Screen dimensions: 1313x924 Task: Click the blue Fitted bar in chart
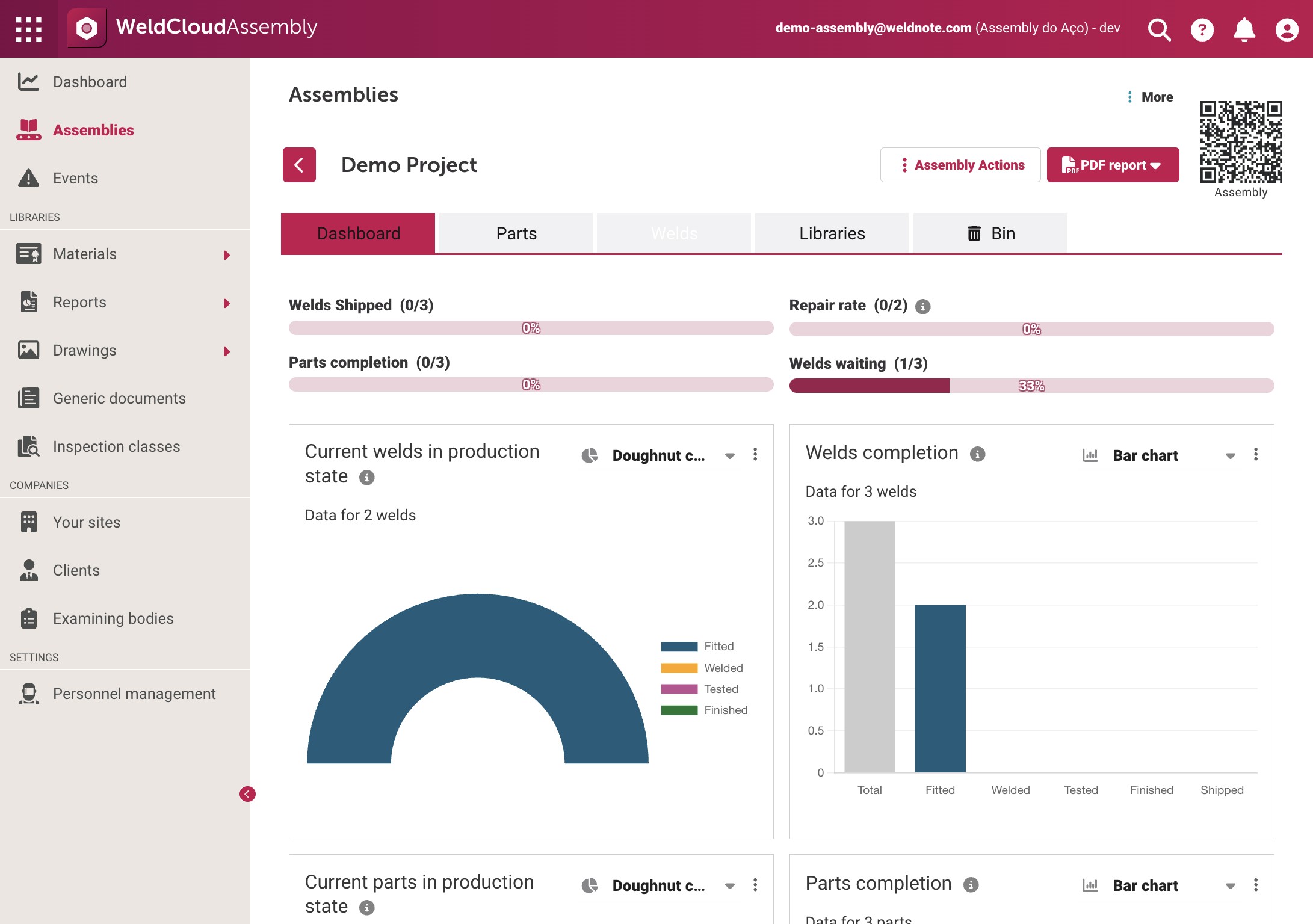[940, 689]
